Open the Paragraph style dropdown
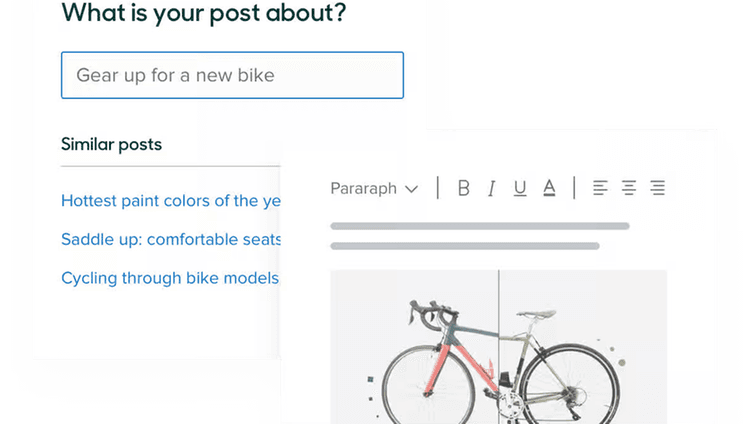 pos(375,189)
